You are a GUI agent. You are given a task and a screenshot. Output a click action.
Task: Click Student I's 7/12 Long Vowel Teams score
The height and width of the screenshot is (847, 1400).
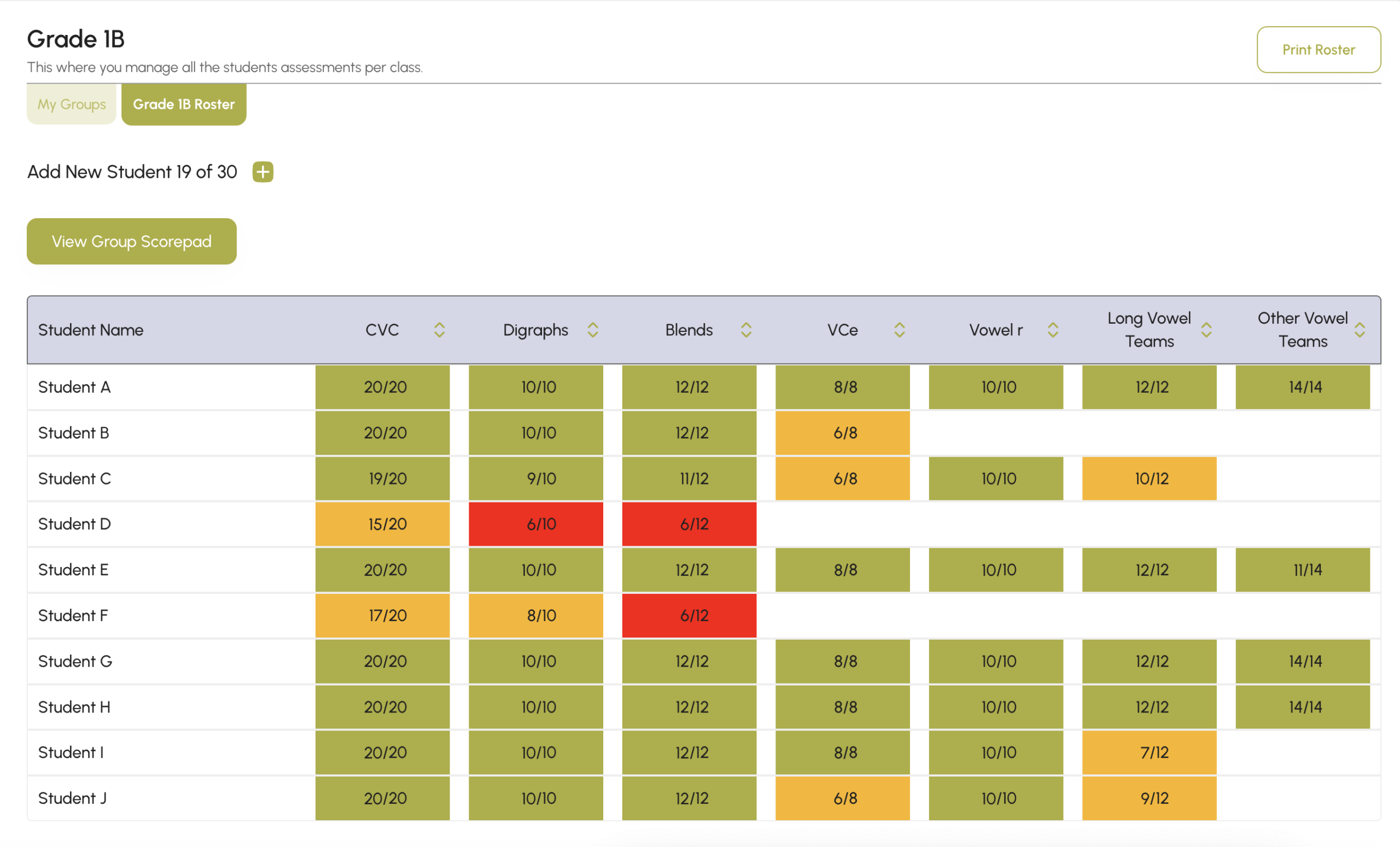point(1150,752)
